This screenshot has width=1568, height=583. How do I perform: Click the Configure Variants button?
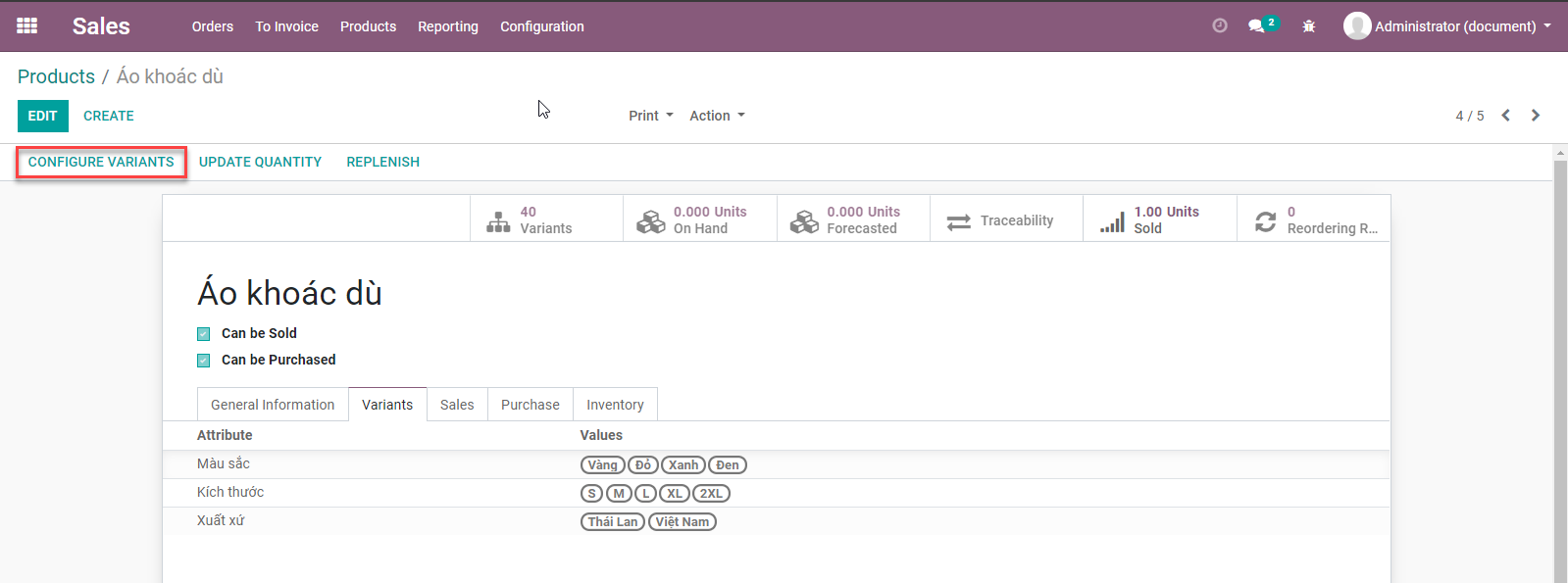101,162
